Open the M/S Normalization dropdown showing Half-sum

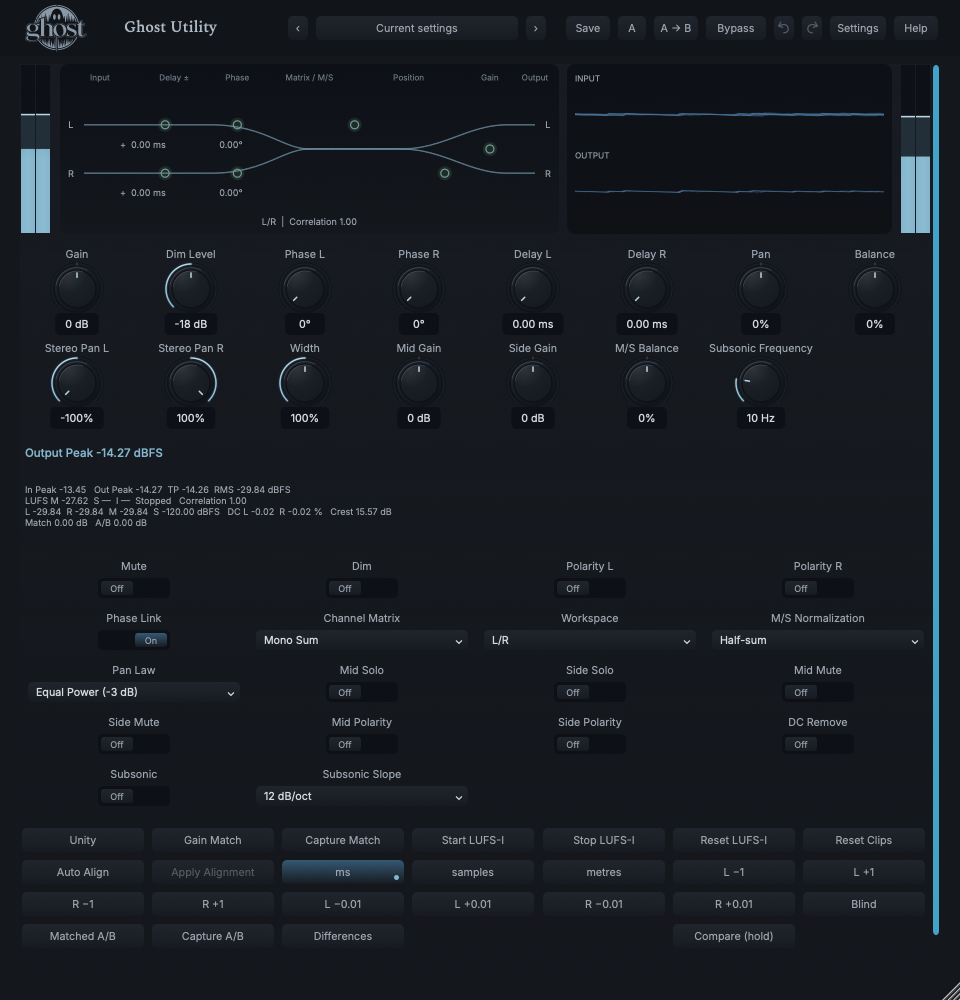818,640
